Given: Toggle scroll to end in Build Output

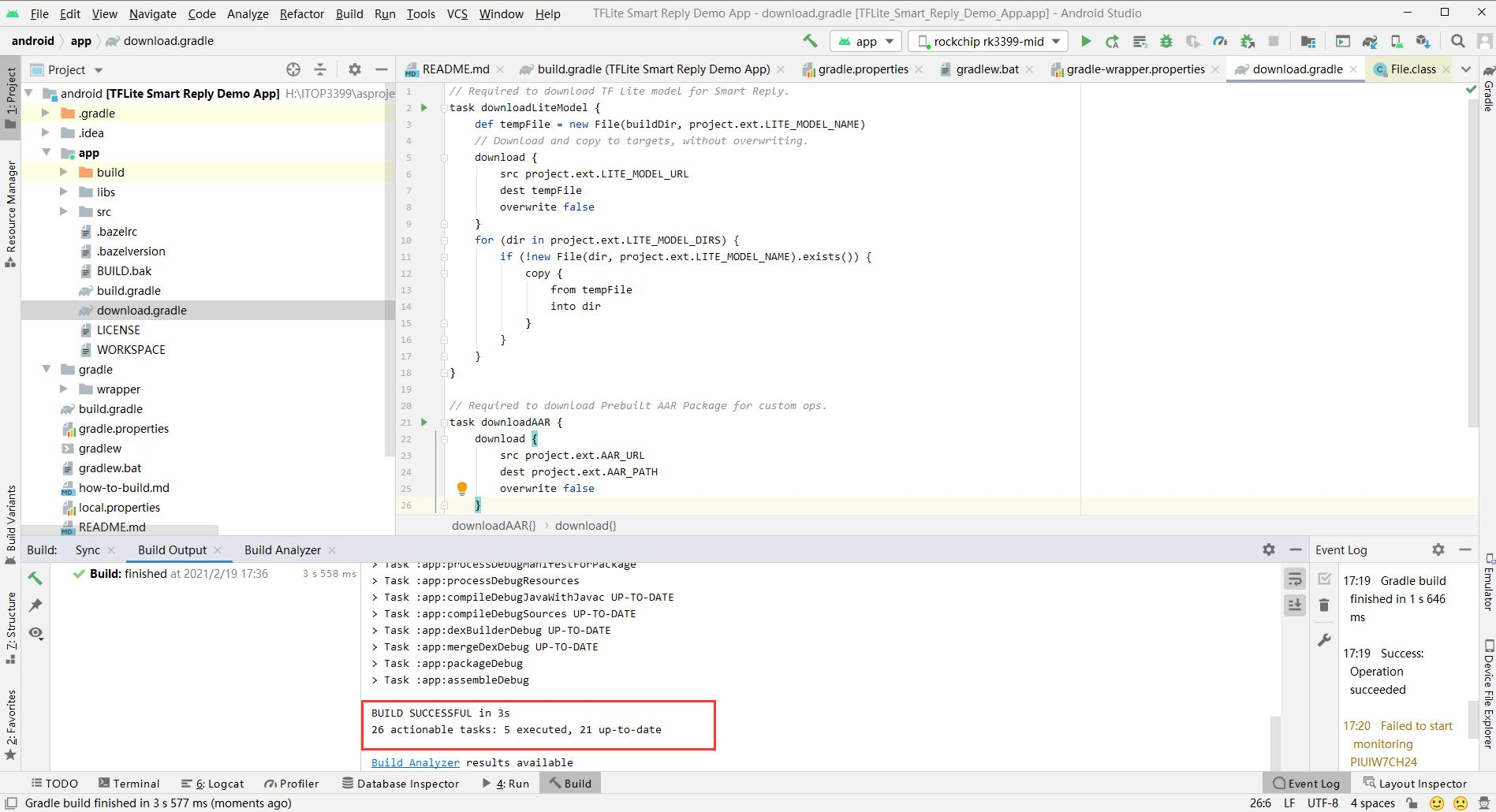Looking at the screenshot, I should coord(1295,605).
